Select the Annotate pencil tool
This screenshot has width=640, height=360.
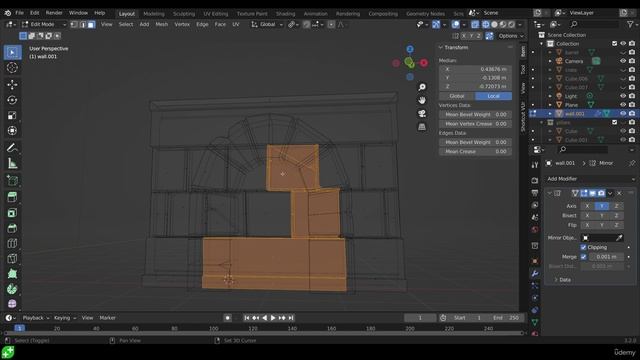(x=12, y=148)
